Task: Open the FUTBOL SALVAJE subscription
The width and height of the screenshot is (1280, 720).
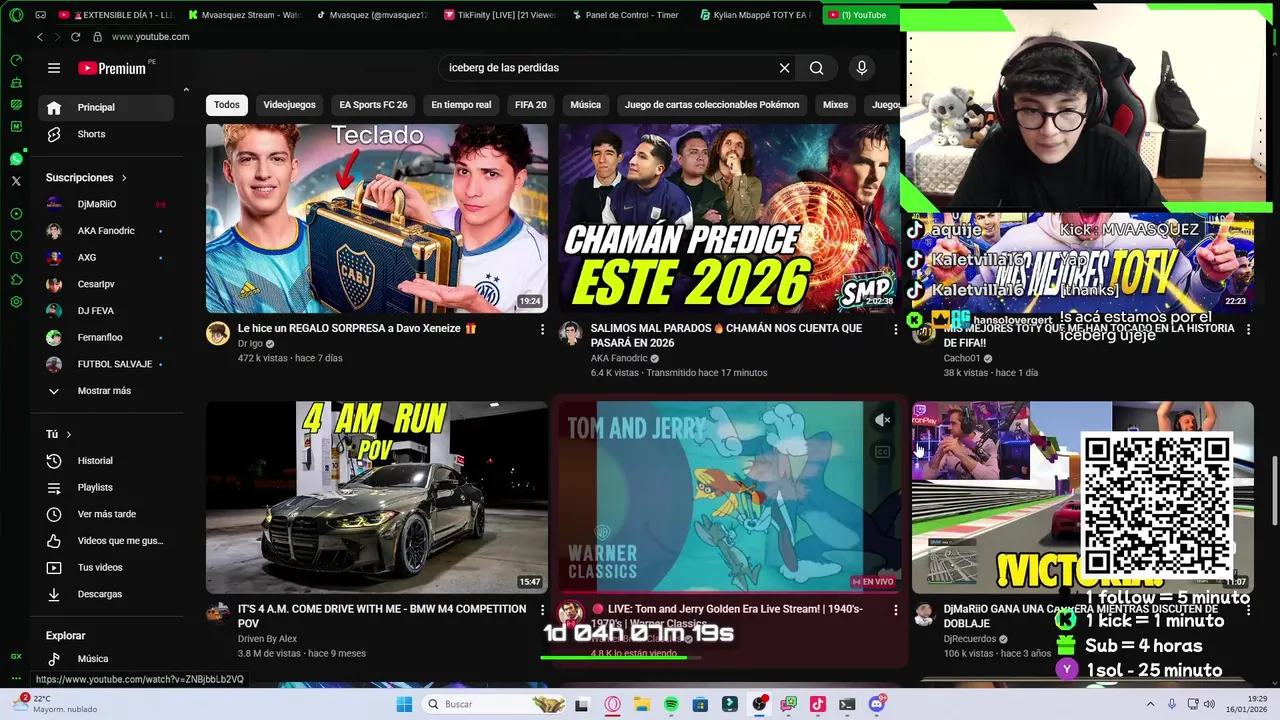Action: click(x=108, y=364)
